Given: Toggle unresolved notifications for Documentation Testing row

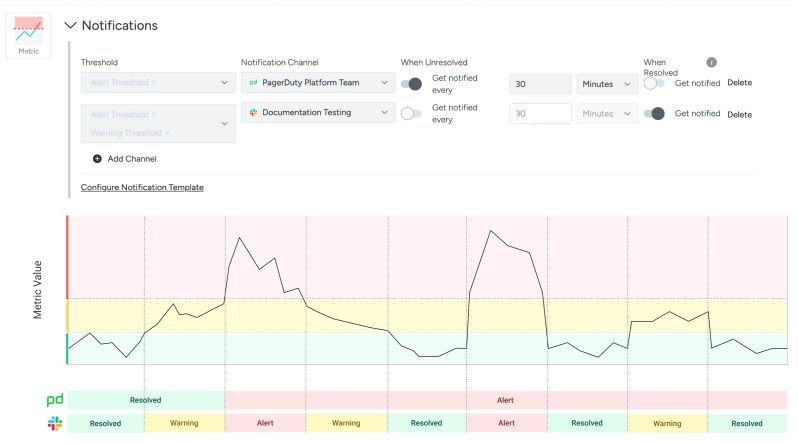Looking at the screenshot, I should tap(411, 114).
